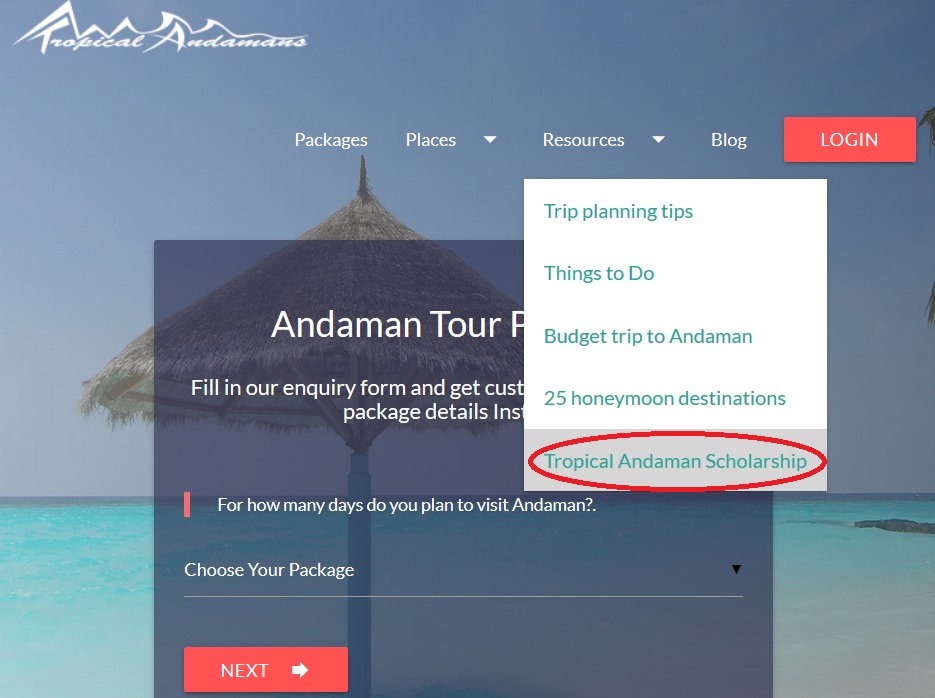
Task: Select Things to Do from Resources
Action: pos(599,274)
